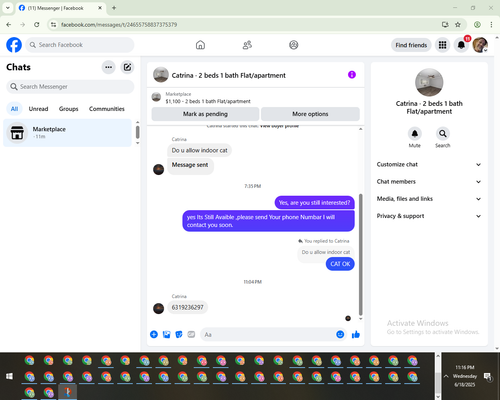Expand Customize chat section
Viewport: 500px width, 400px height.
click(429, 164)
